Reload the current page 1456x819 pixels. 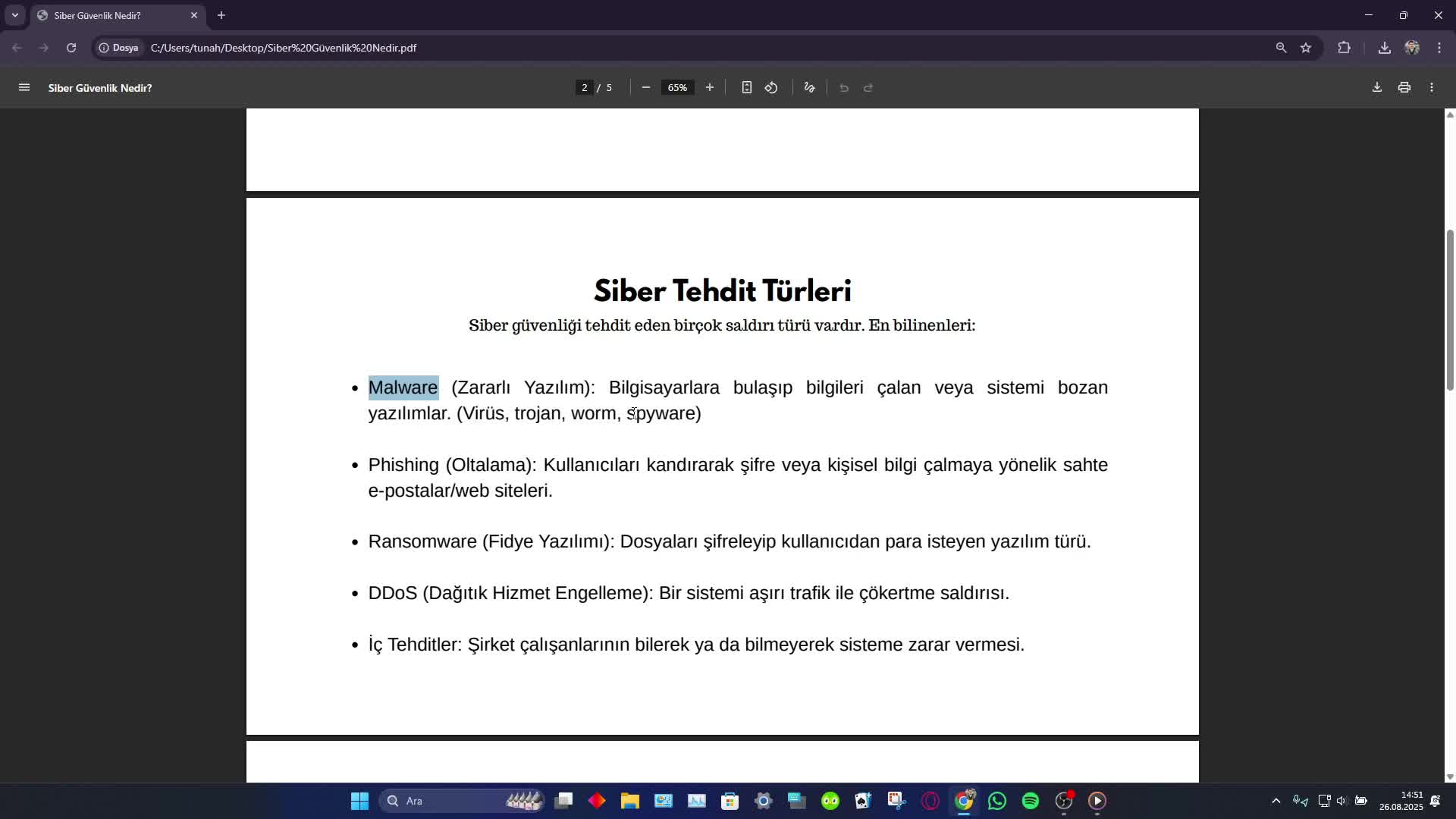point(71,48)
